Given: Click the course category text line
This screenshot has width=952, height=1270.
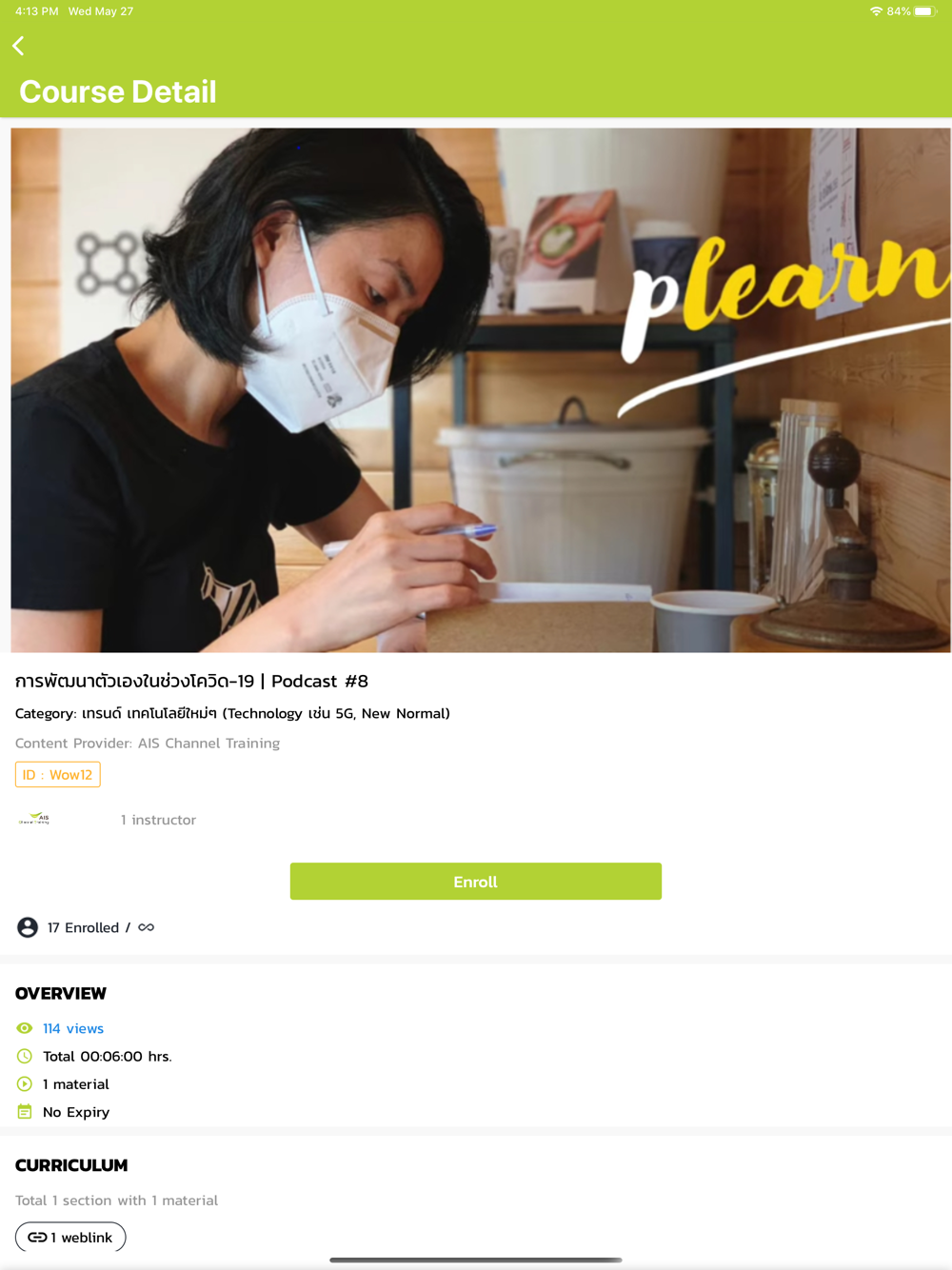Looking at the screenshot, I should (232, 713).
